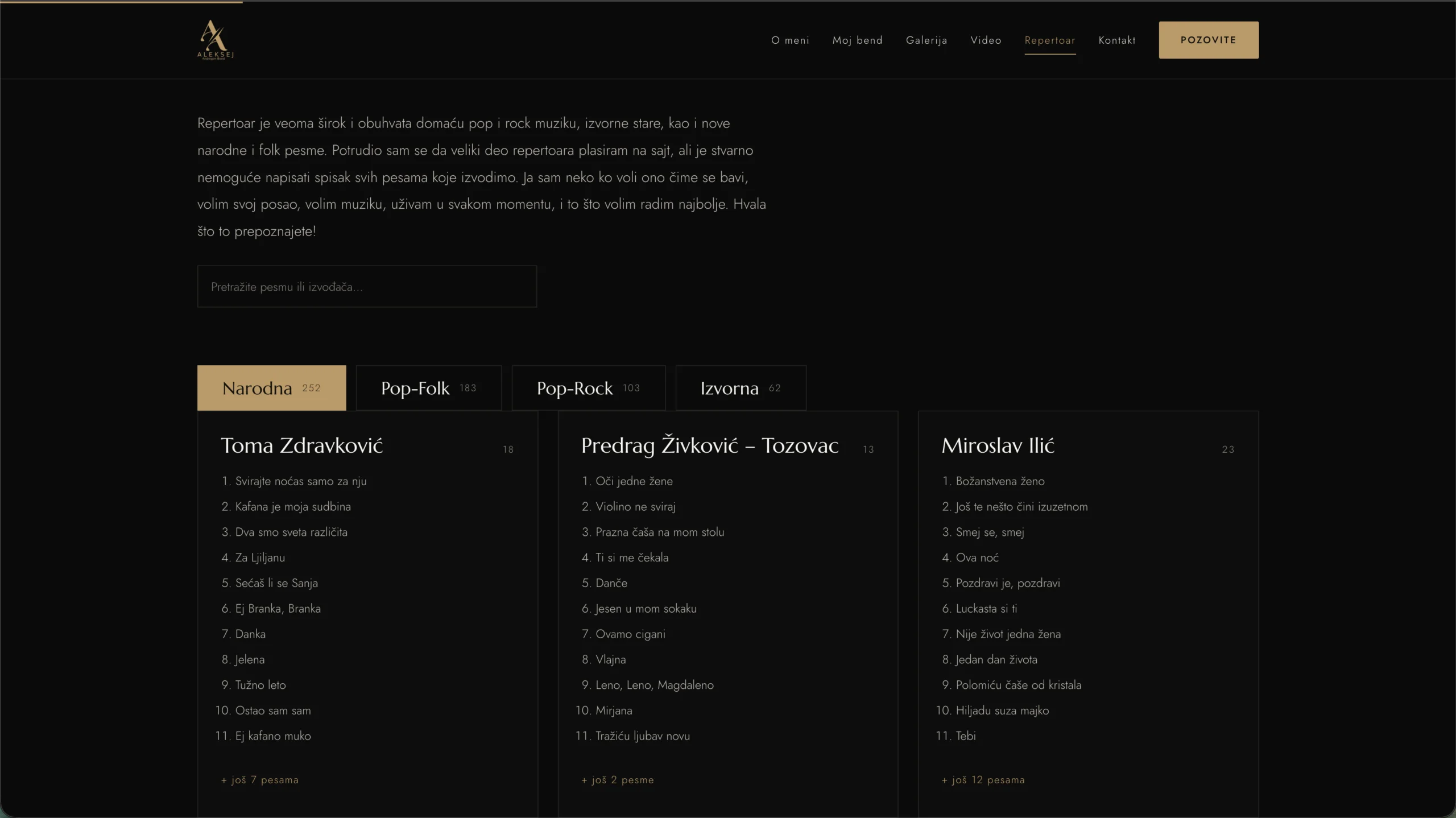Select song 'Ej Branka, Branka'

point(278,609)
